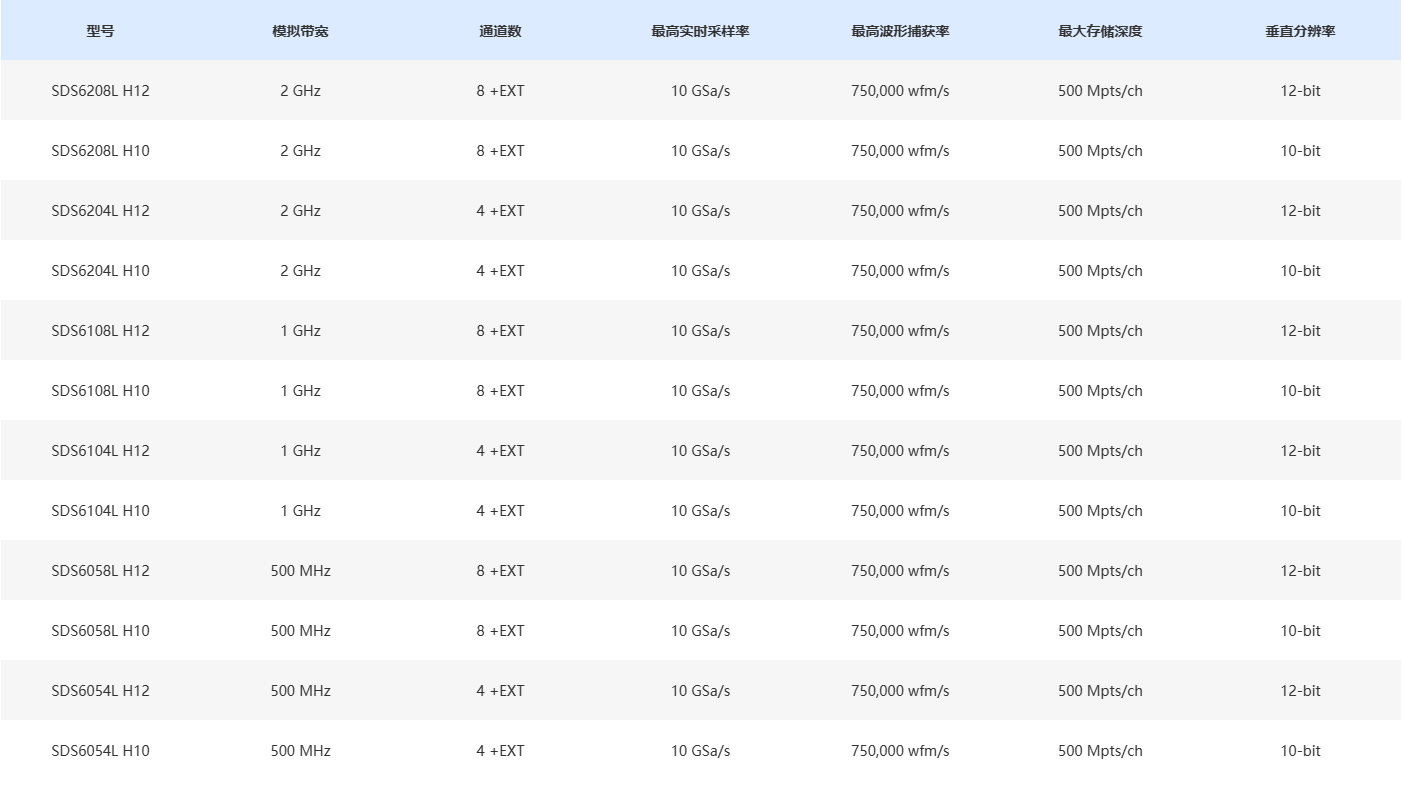Select model SDS6208L H10
This screenshot has width=1404, height=809.
(x=100, y=151)
